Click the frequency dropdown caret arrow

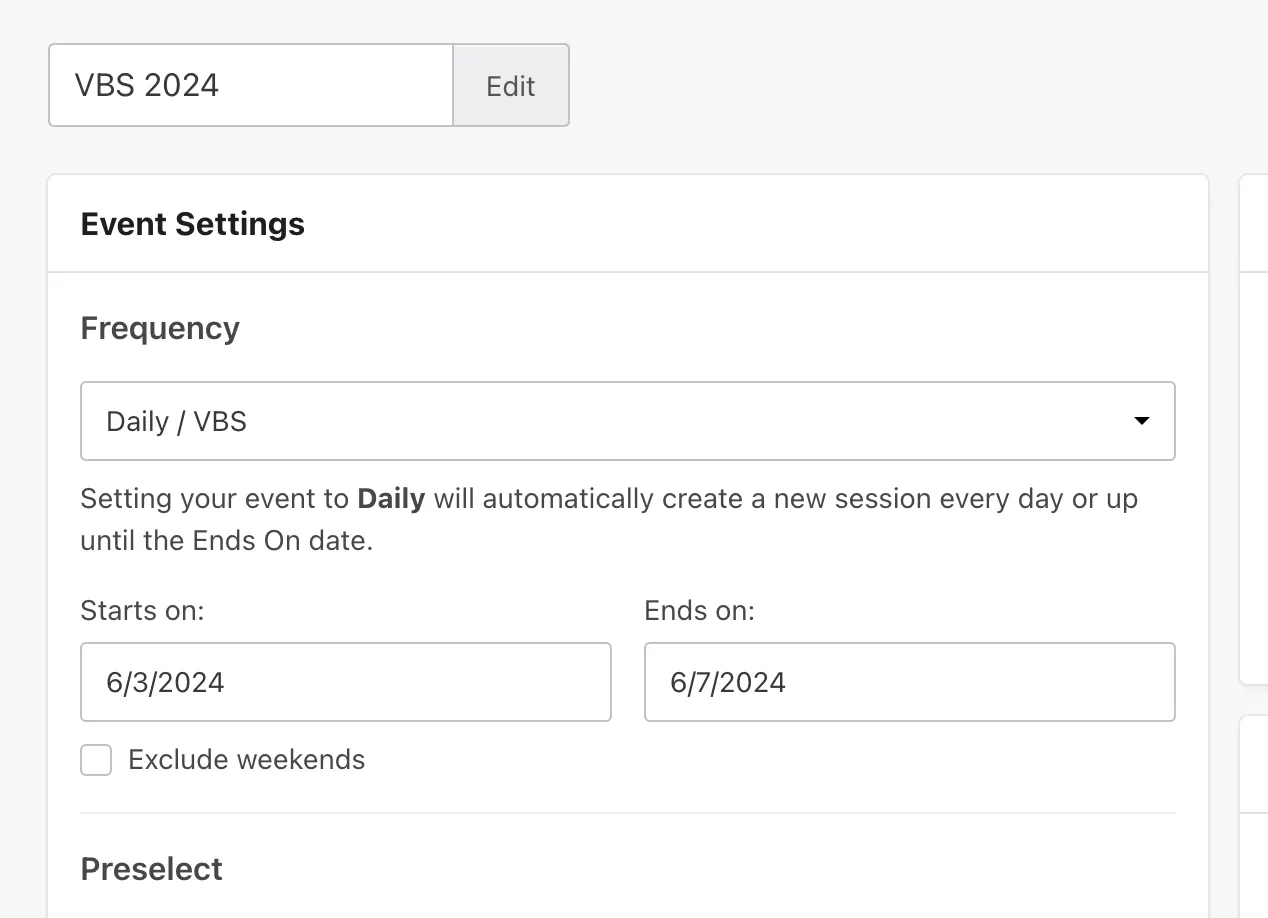point(1141,421)
